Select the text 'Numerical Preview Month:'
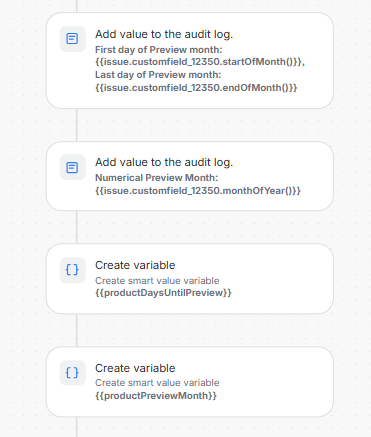The height and width of the screenshot is (437, 371). (156, 178)
